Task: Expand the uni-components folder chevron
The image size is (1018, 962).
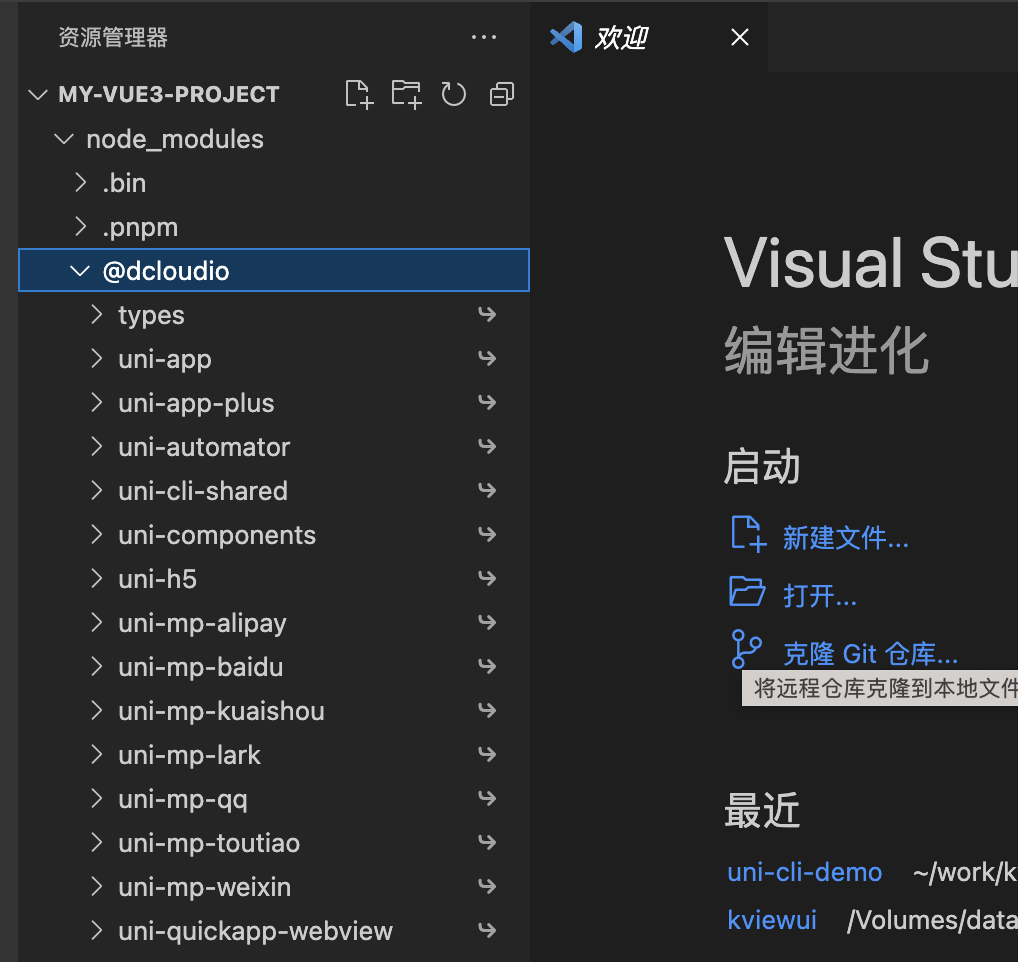Action: 97,535
